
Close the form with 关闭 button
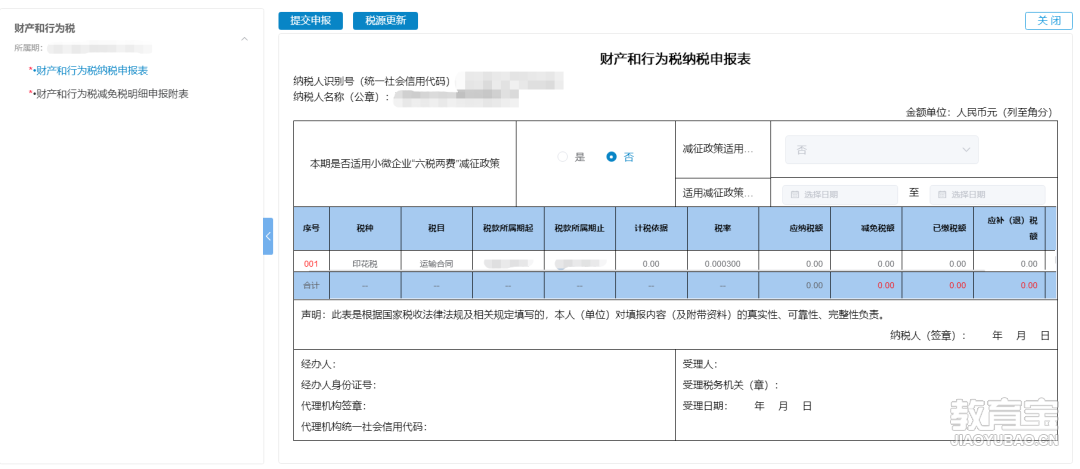coord(1048,21)
